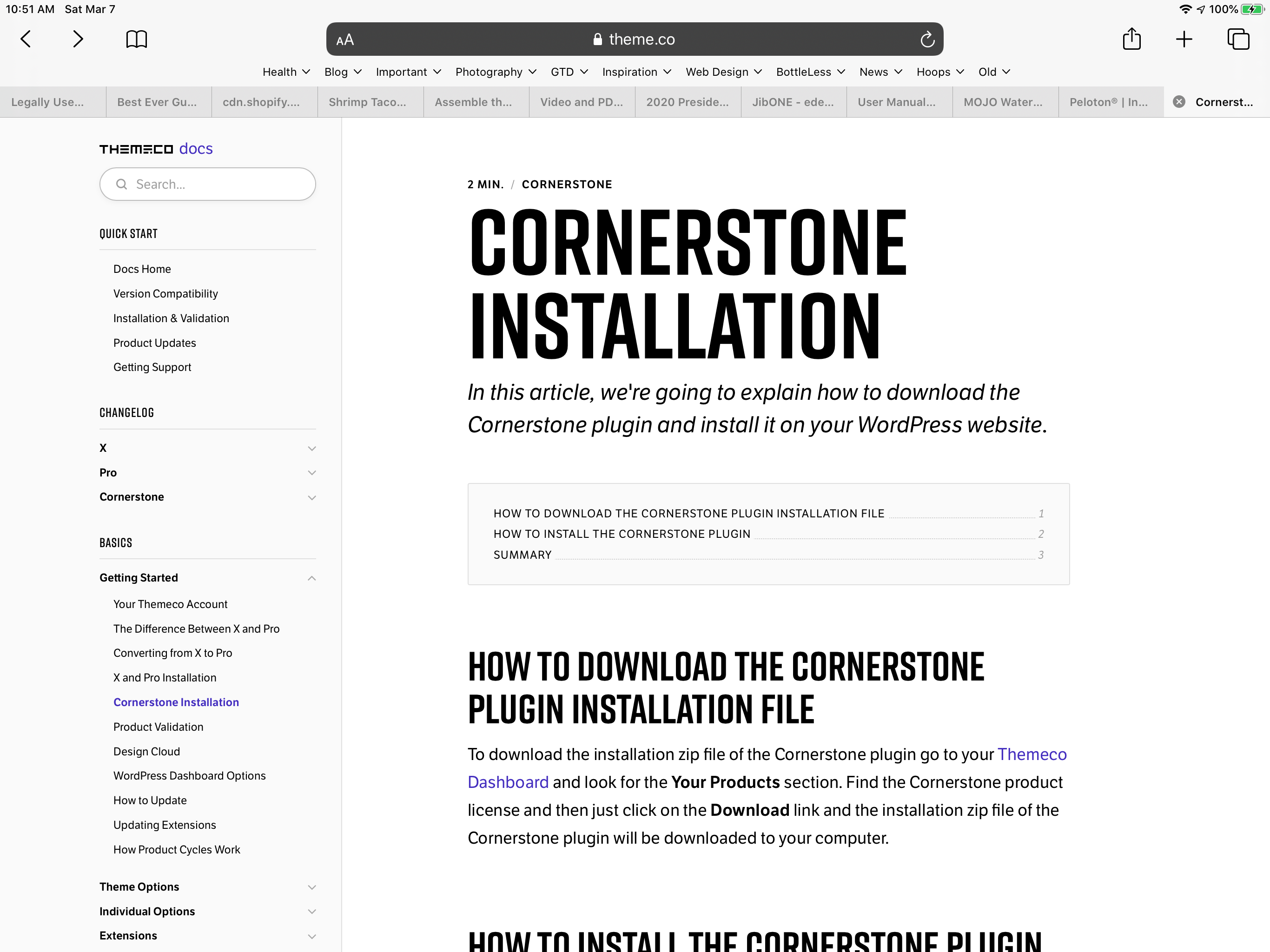Close the Cornerstone tab

pos(1179,102)
